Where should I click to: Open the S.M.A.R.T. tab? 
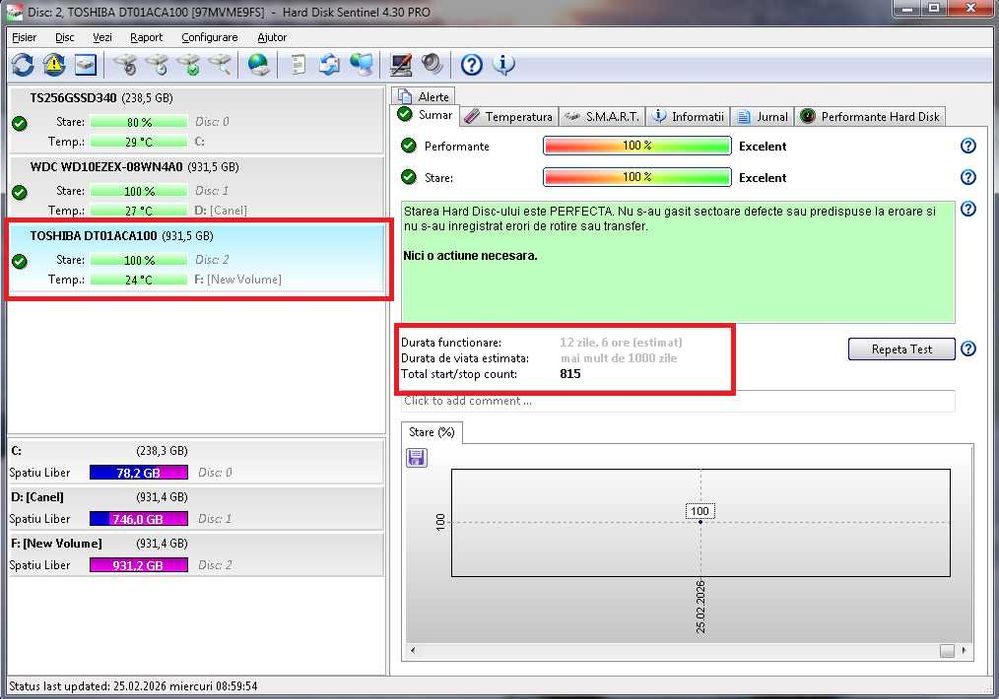pyautogui.click(x=603, y=117)
